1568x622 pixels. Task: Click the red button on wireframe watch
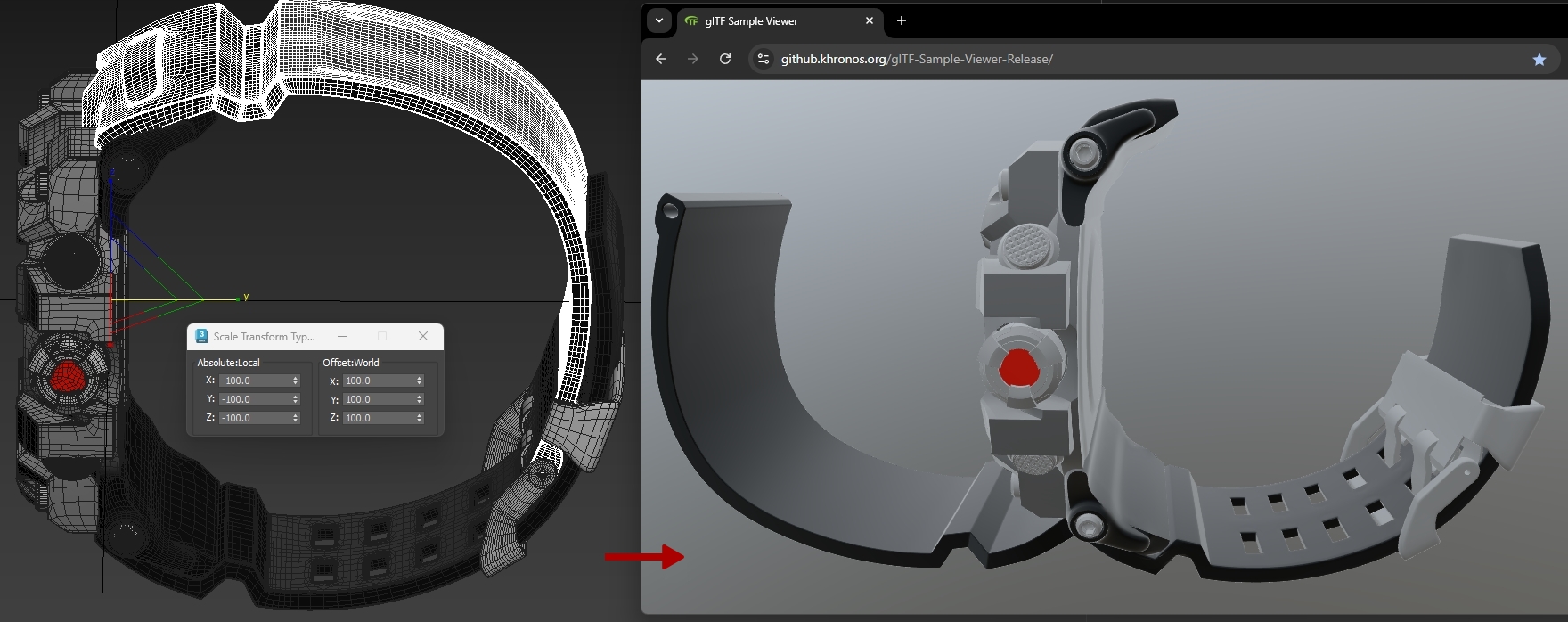pos(68,377)
